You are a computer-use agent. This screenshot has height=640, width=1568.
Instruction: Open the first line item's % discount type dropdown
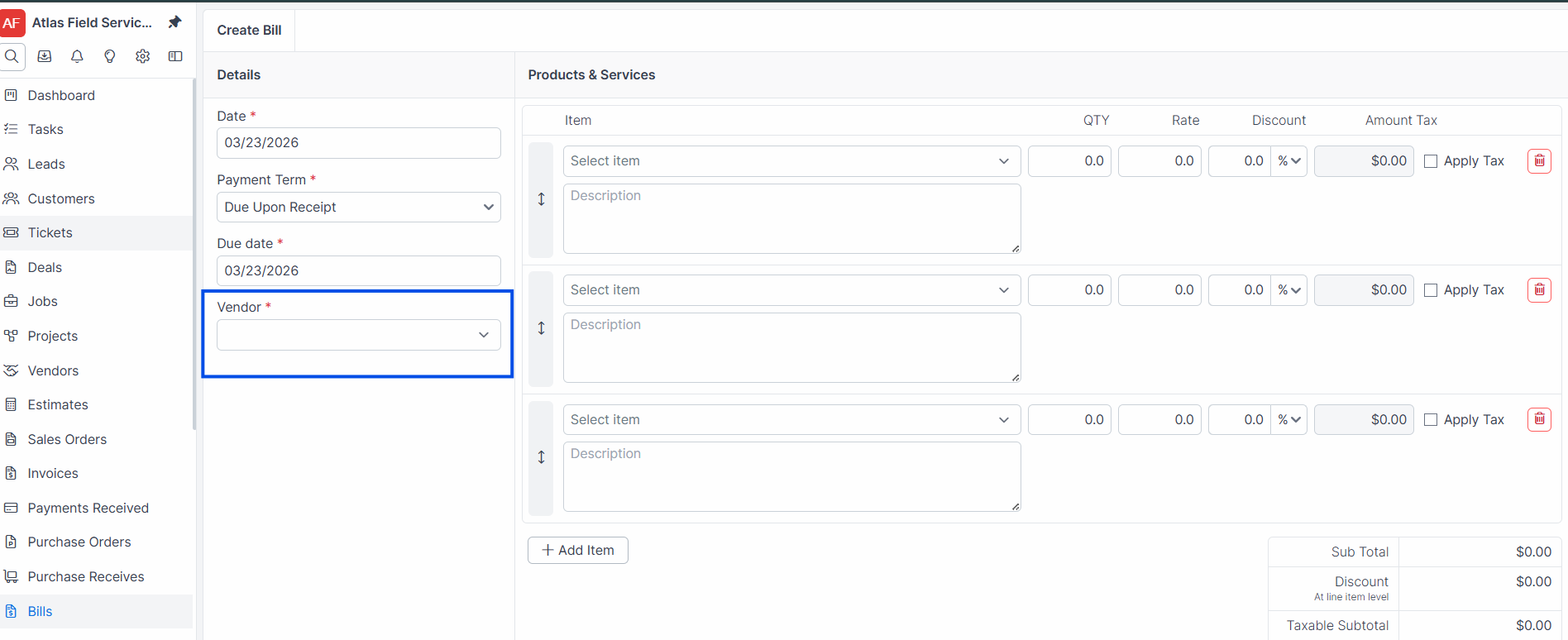point(1289,161)
